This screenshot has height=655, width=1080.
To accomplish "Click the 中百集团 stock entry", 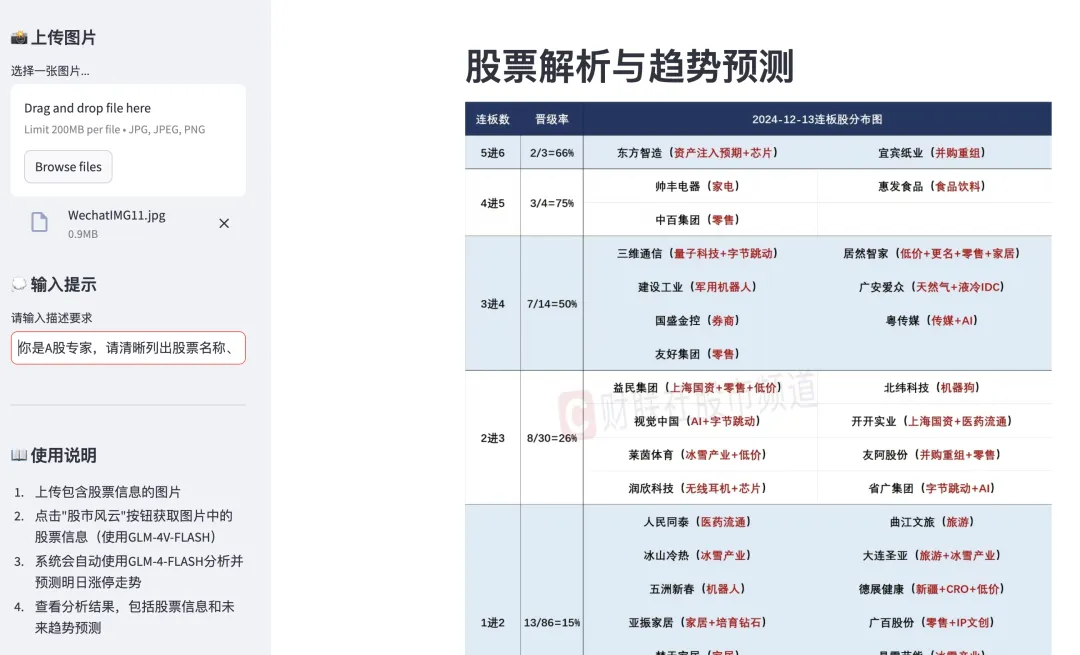I will point(698,220).
